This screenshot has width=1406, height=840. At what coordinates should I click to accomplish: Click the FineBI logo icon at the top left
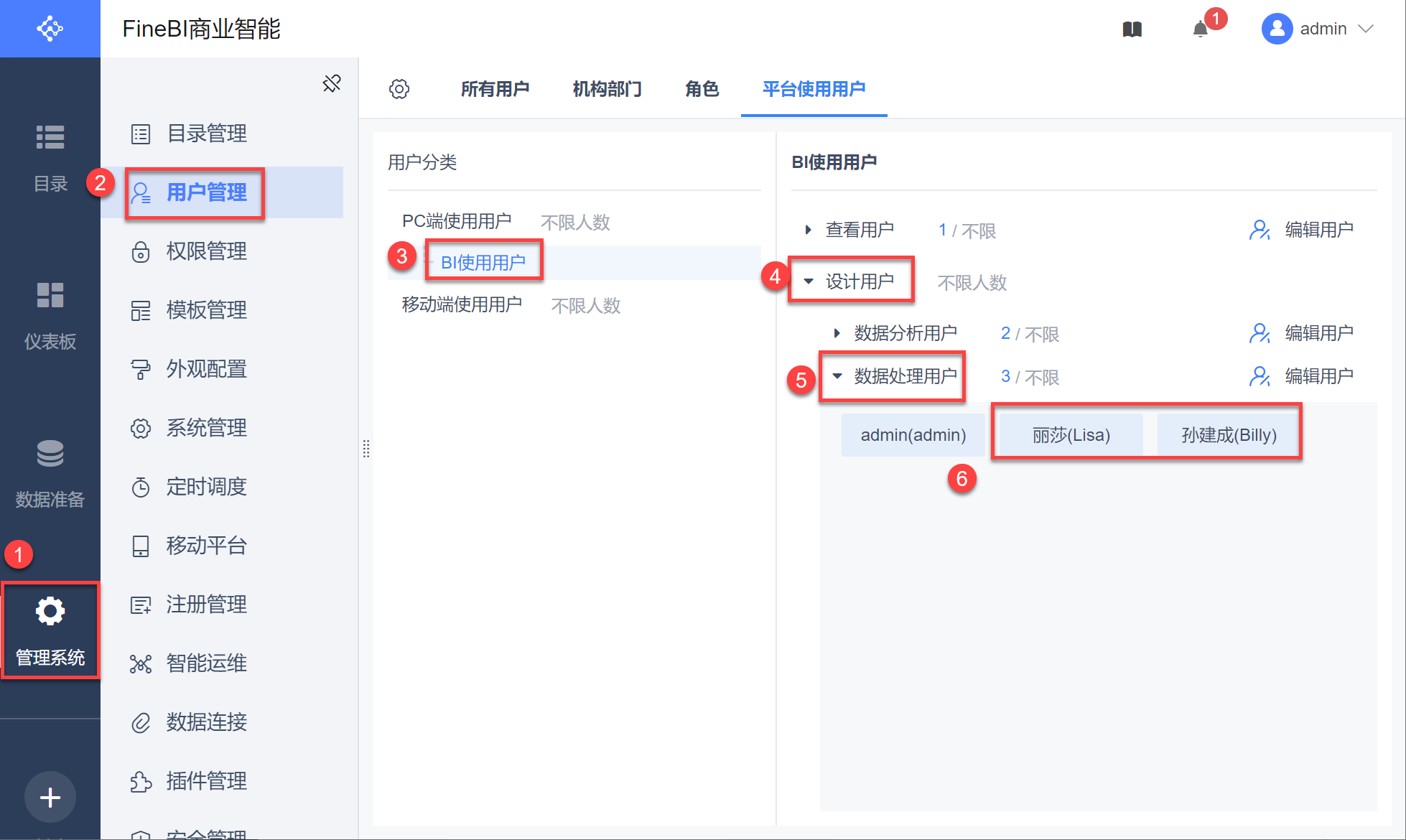pos(50,29)
